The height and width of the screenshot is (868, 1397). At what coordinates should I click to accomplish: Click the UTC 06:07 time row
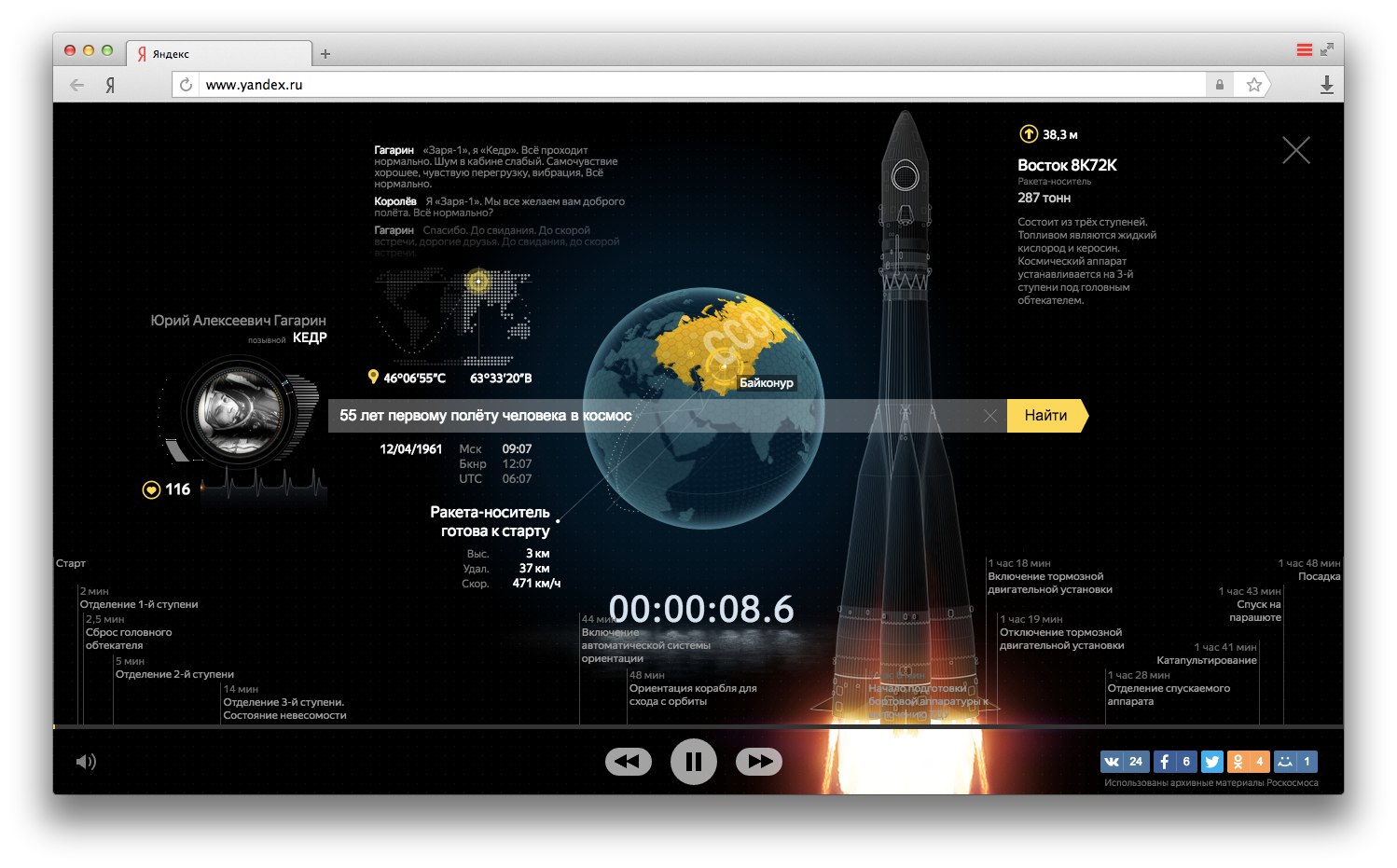click(495, 478)
